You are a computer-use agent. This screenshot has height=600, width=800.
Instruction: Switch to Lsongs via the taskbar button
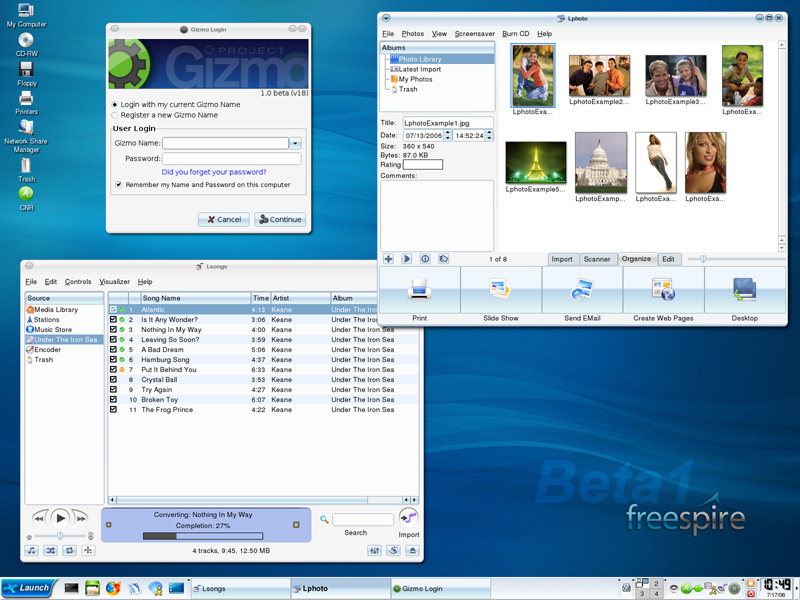pos(240,588)
